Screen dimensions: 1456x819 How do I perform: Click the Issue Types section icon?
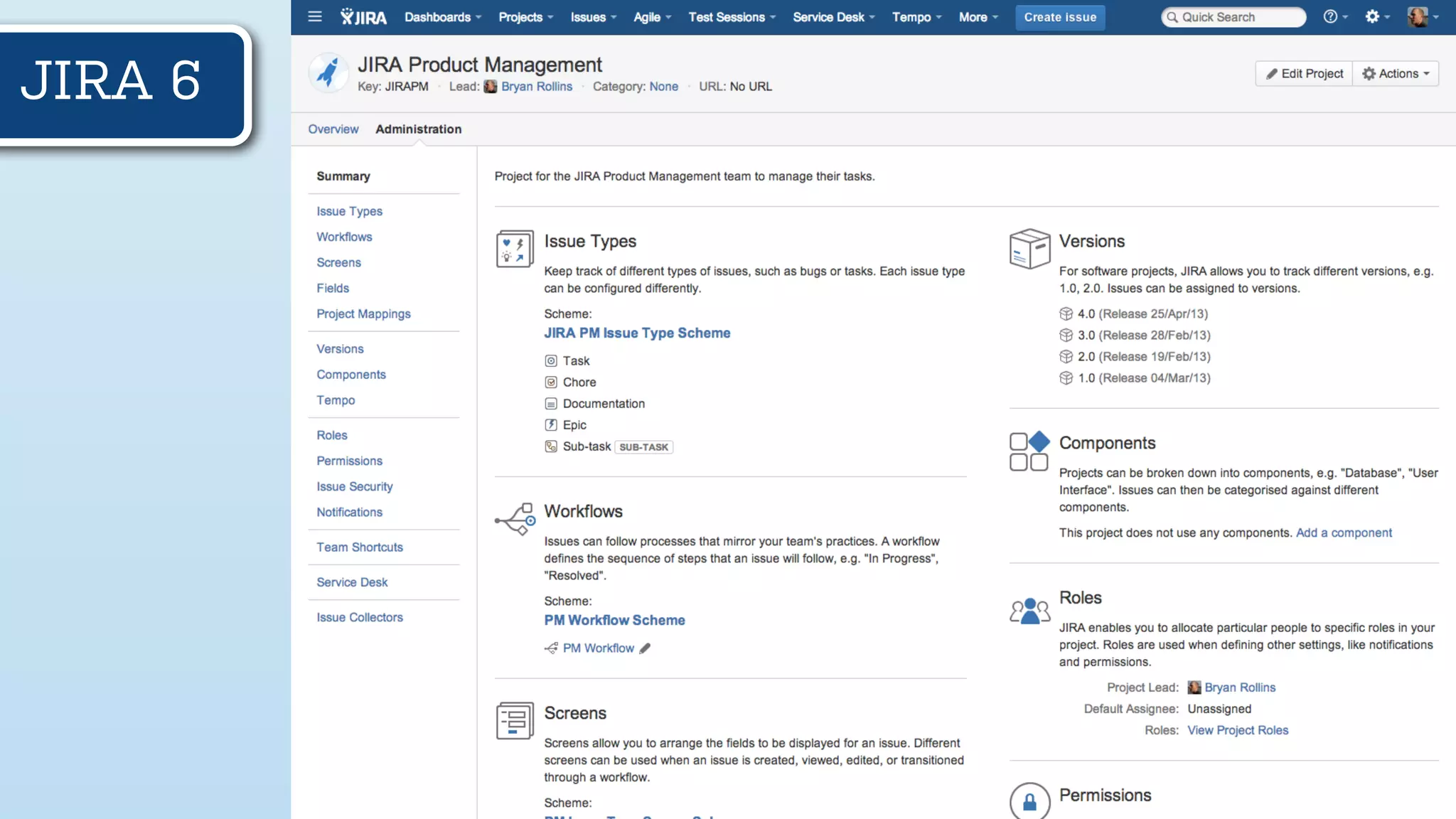(515, 248)
